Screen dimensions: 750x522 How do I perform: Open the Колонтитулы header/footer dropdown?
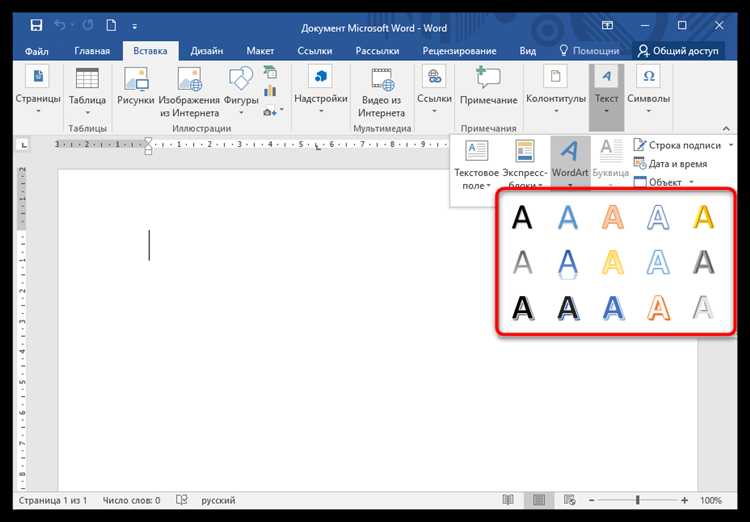coord(556,91)
